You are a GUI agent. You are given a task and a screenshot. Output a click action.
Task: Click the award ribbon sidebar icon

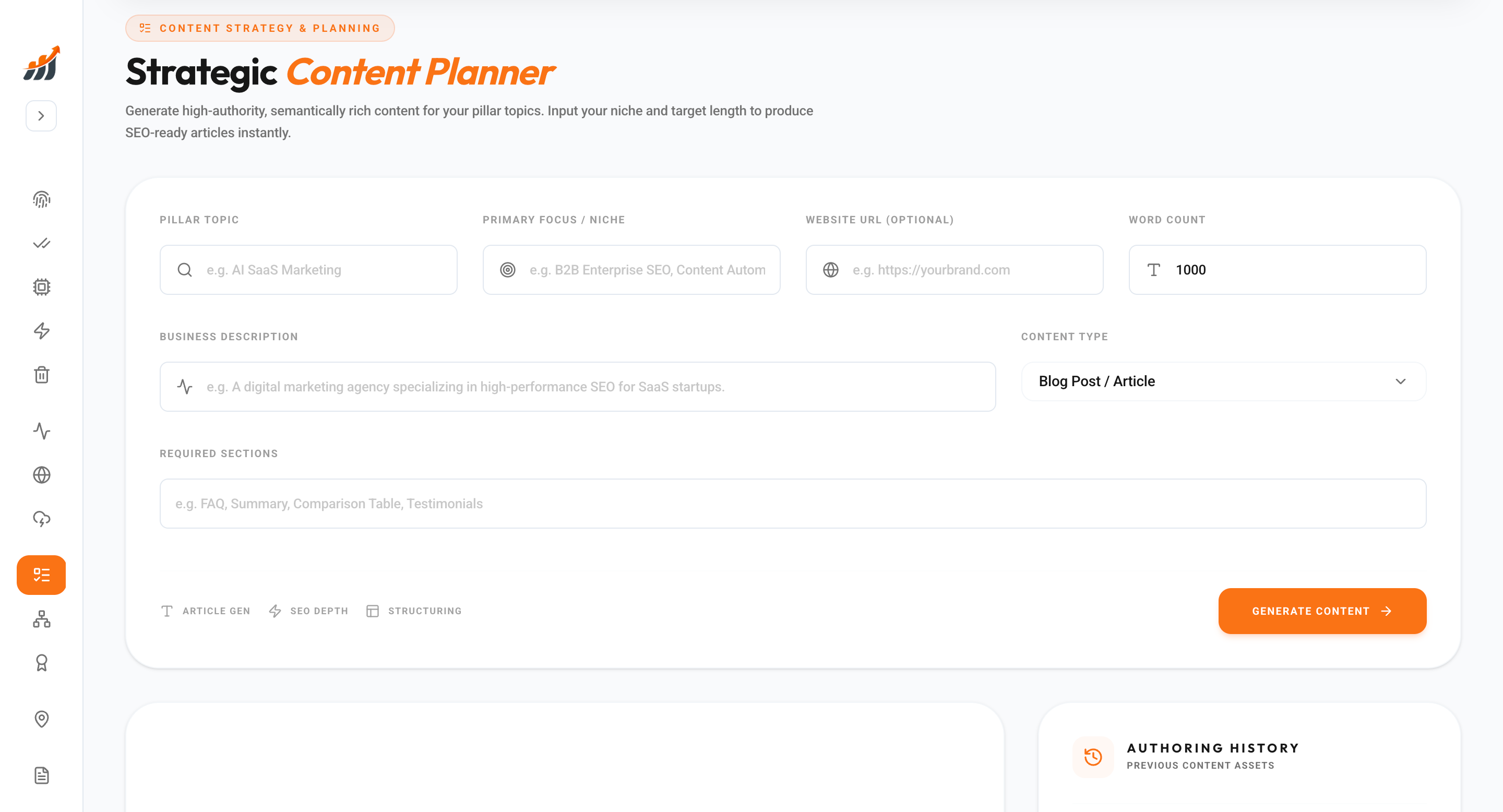[x=41, y=663]
